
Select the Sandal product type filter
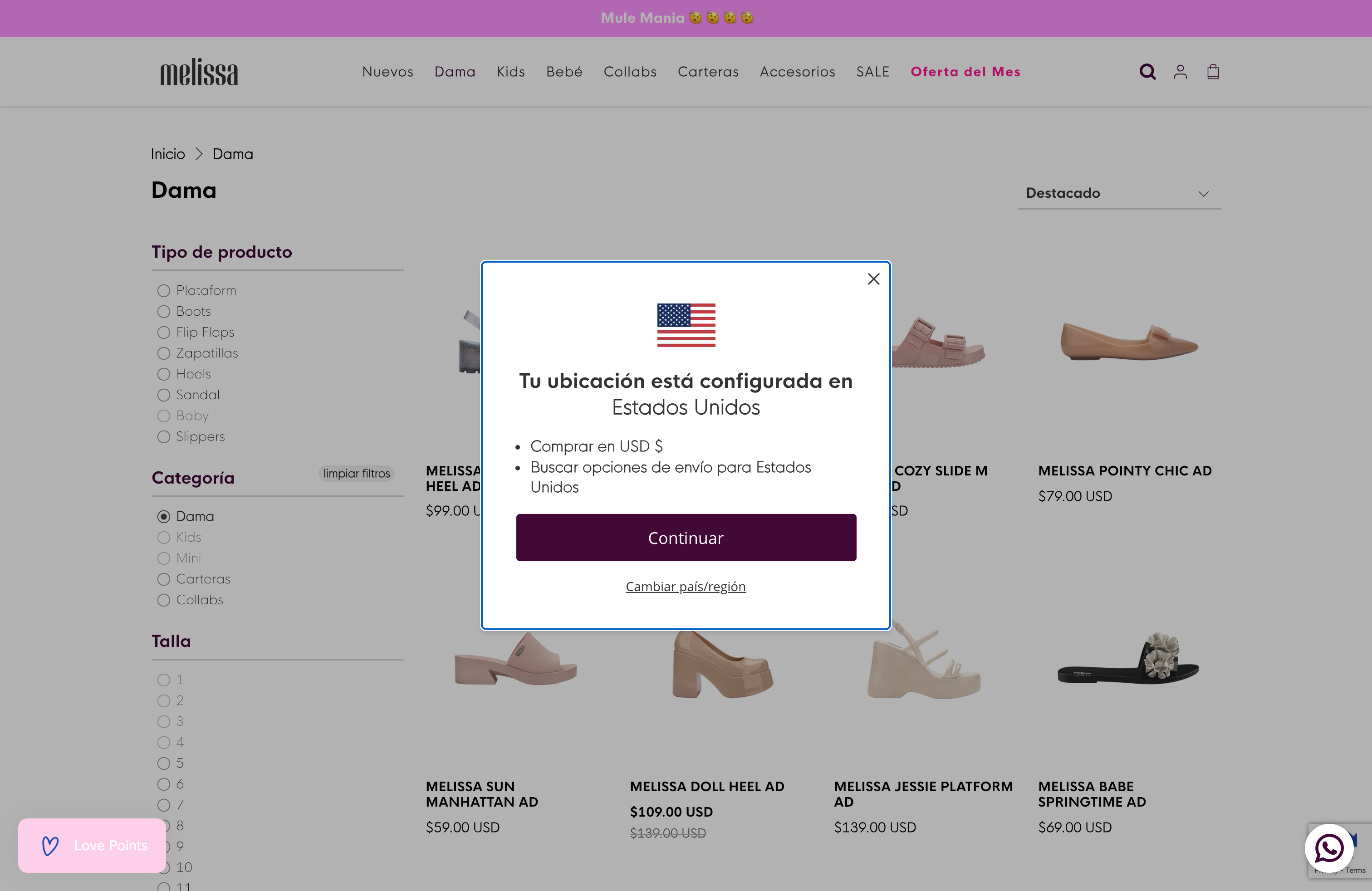163,395
